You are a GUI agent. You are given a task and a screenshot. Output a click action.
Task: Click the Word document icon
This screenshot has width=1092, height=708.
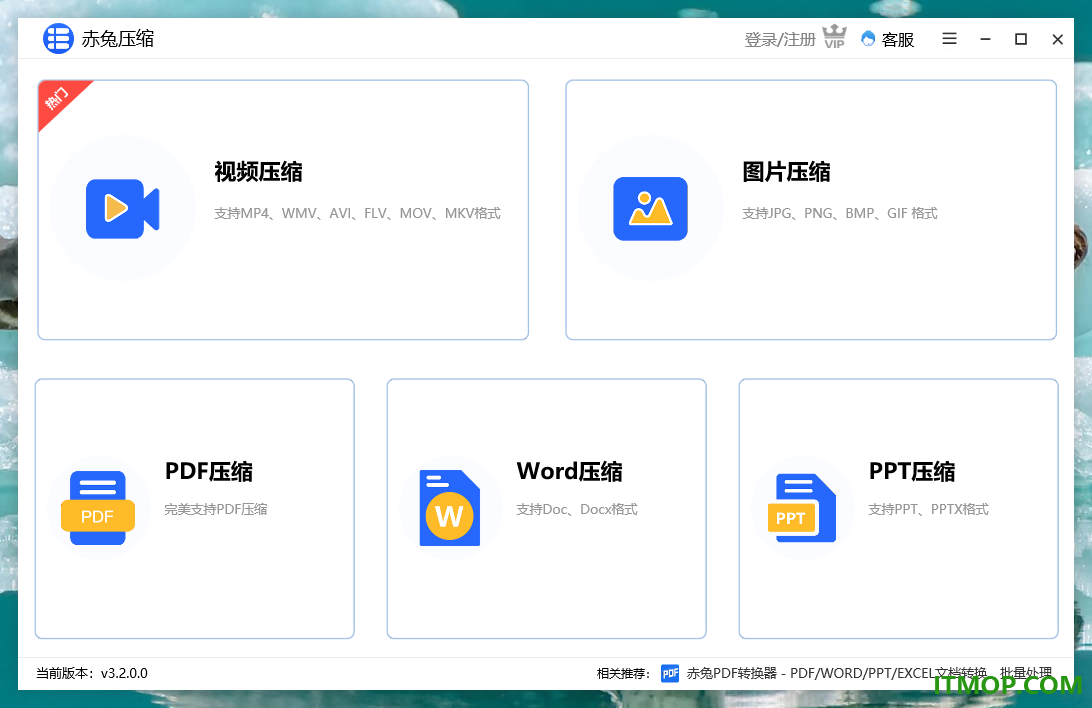click(x=450, y=508)
